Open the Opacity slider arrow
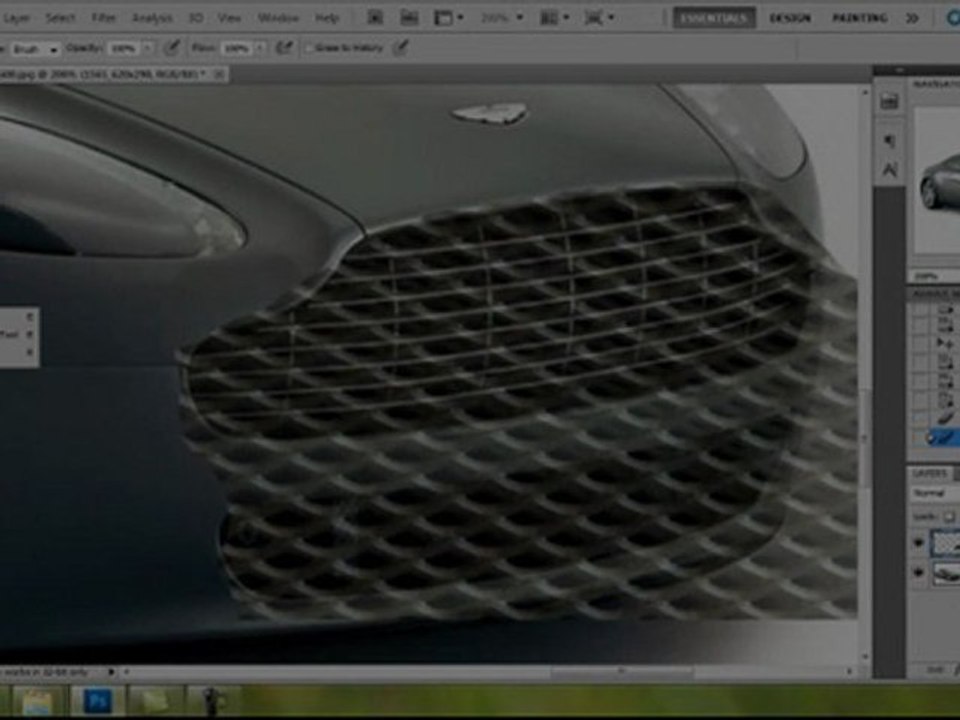Screen dimensions: 960x720 pyautogui.click(x=147, y=48)
